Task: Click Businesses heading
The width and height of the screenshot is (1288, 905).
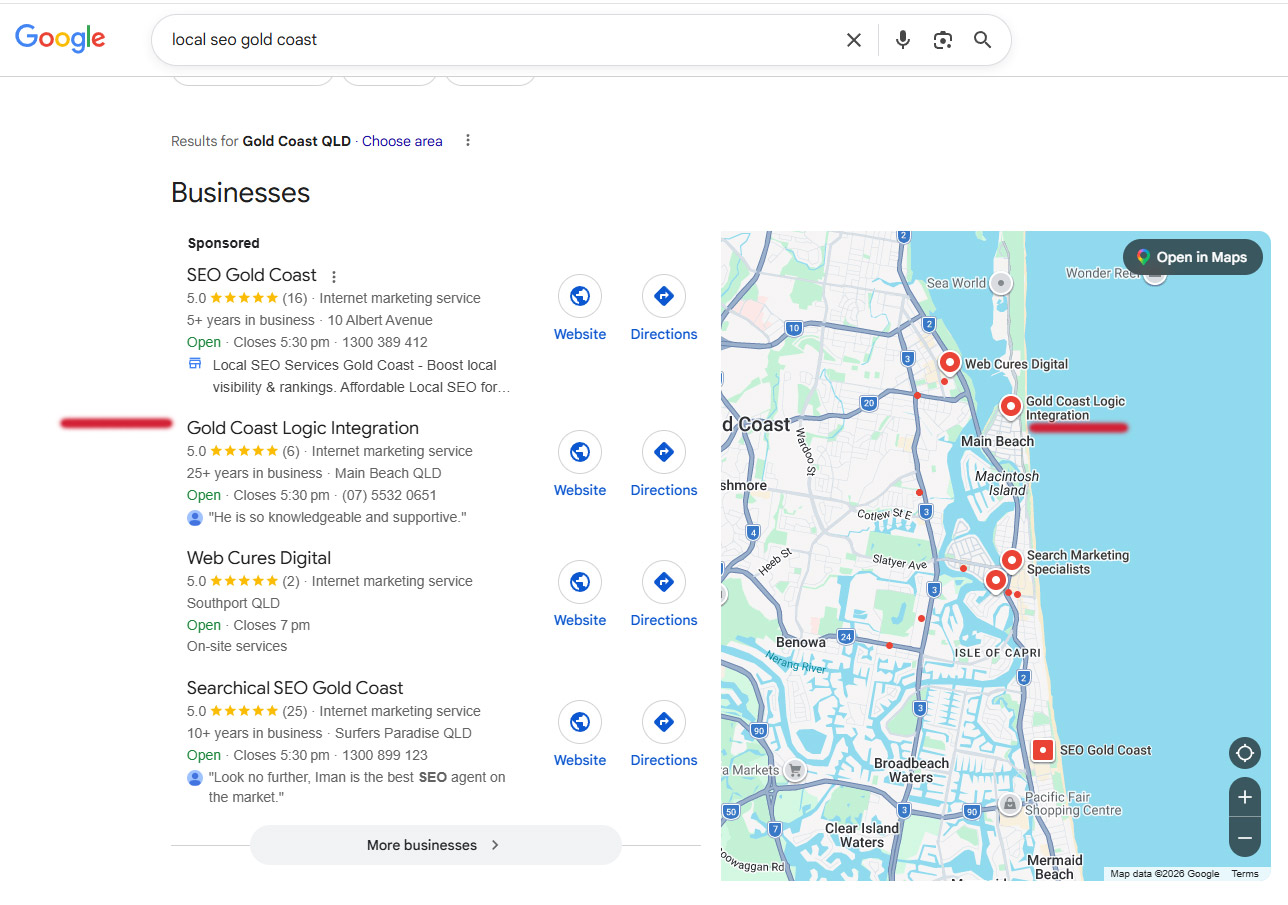Action: point(241,193)
